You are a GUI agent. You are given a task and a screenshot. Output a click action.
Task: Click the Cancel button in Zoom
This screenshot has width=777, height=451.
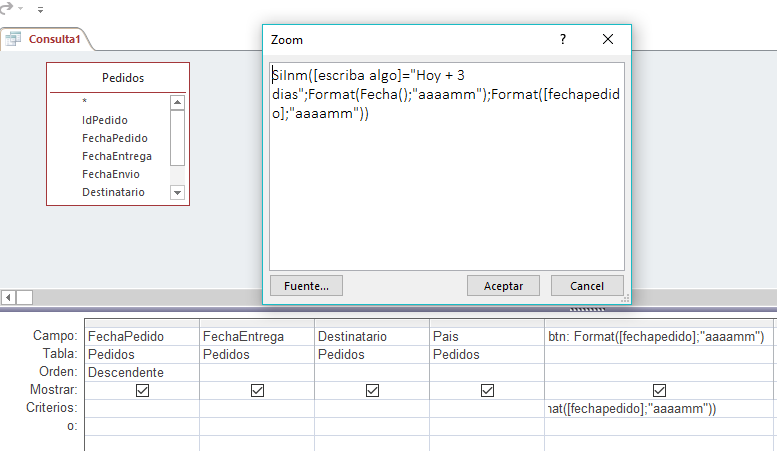(587, 286)
